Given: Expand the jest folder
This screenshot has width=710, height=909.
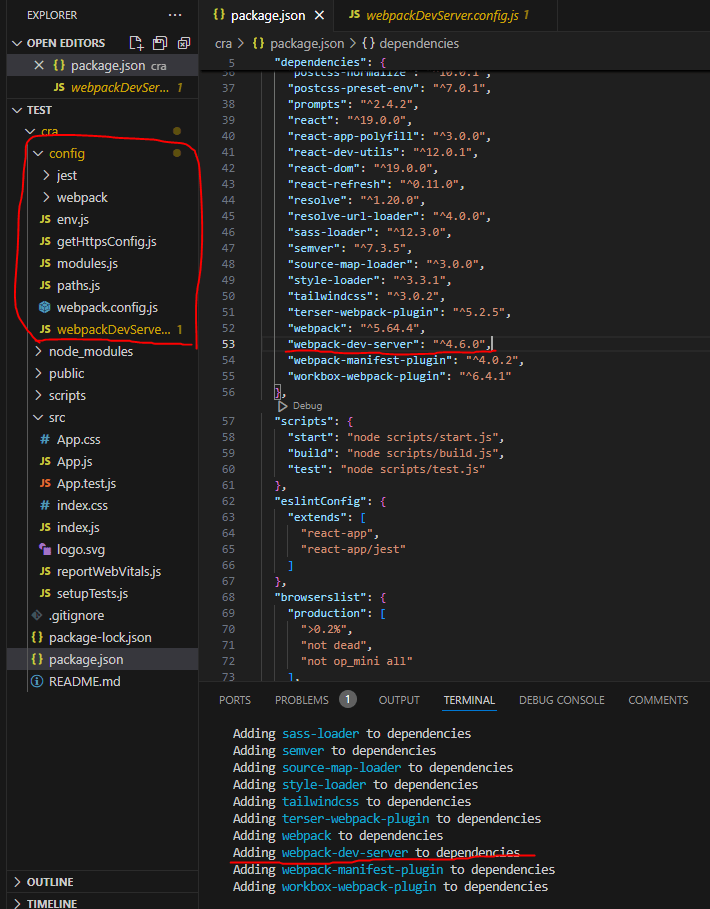Looking at the screenshot, I should [67, 175].
